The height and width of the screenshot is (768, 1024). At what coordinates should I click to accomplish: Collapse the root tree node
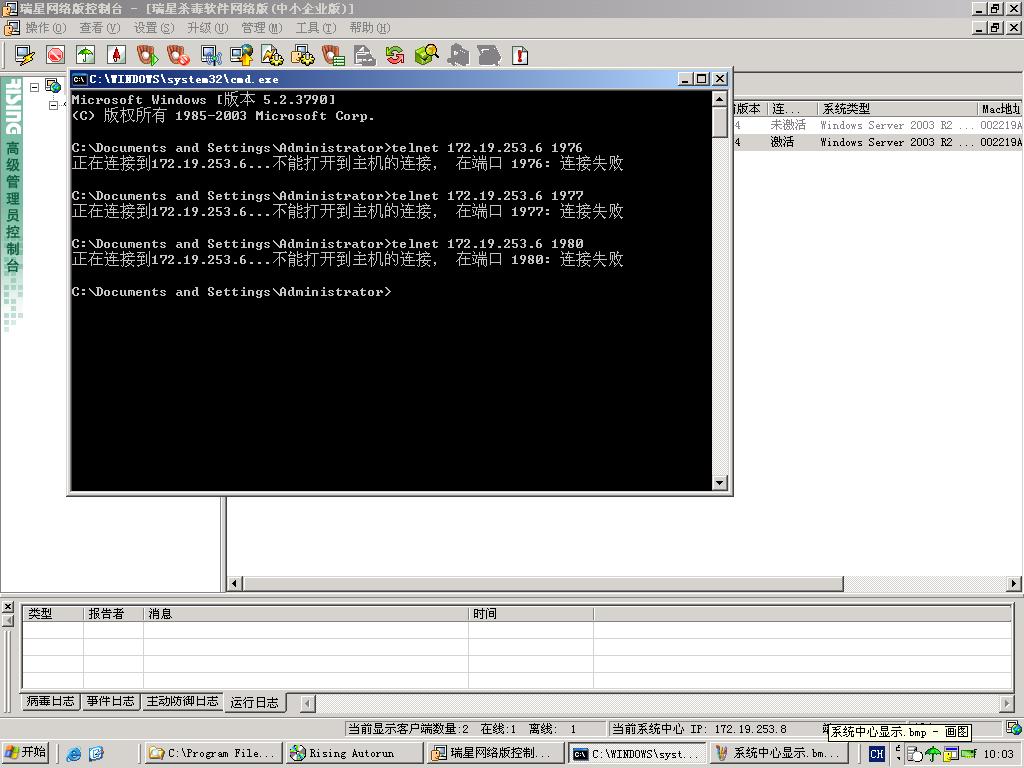(35, 87)
